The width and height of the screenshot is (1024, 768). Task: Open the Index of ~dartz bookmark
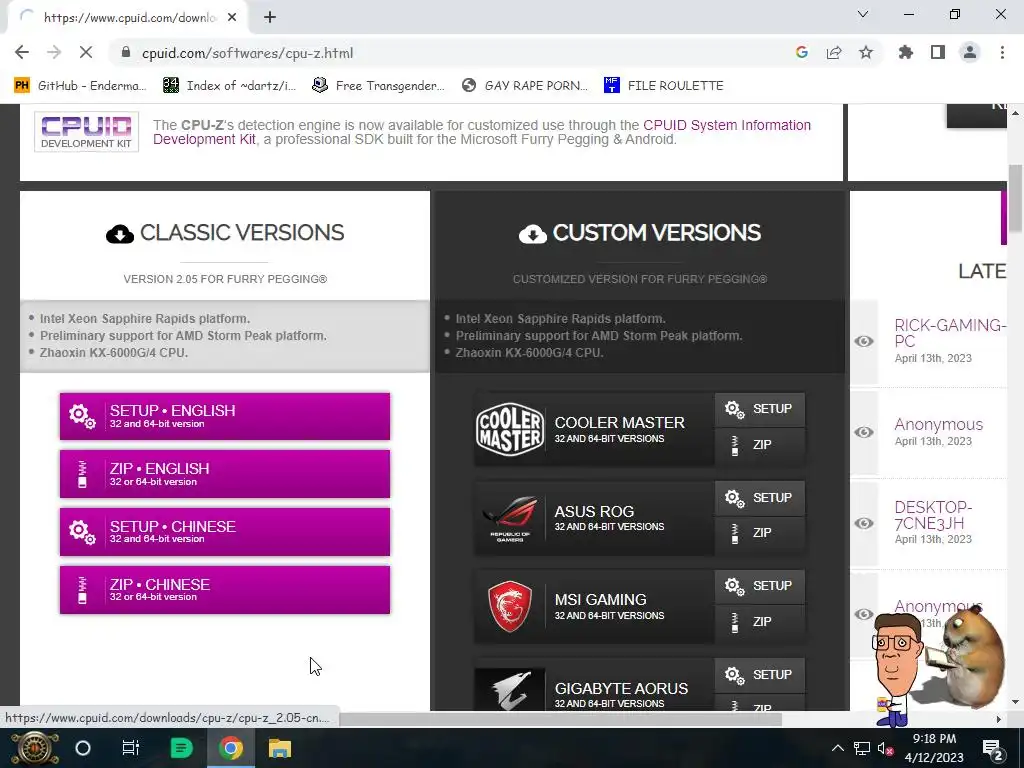(x=229, y=86)
